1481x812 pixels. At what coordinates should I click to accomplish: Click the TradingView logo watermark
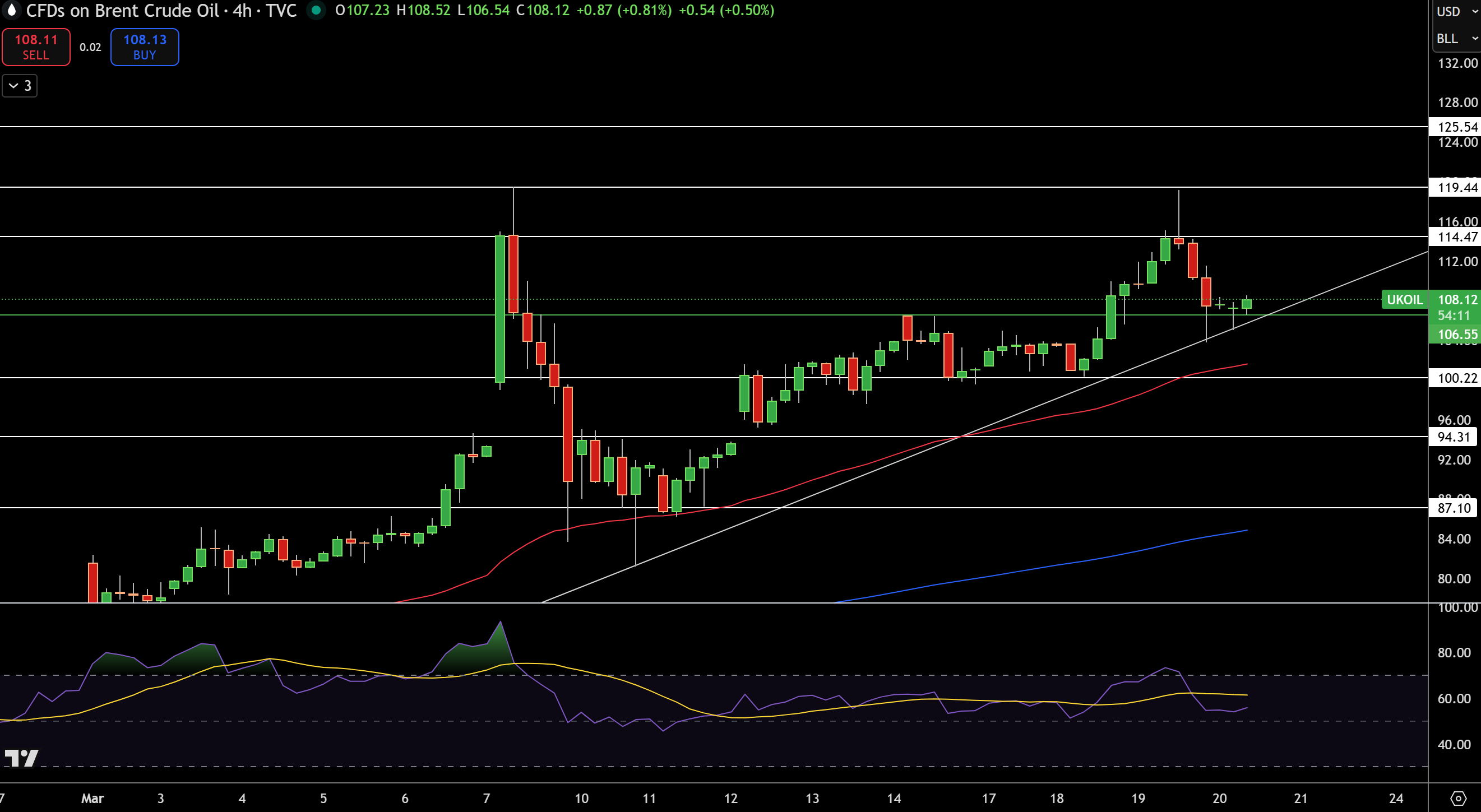21,758
